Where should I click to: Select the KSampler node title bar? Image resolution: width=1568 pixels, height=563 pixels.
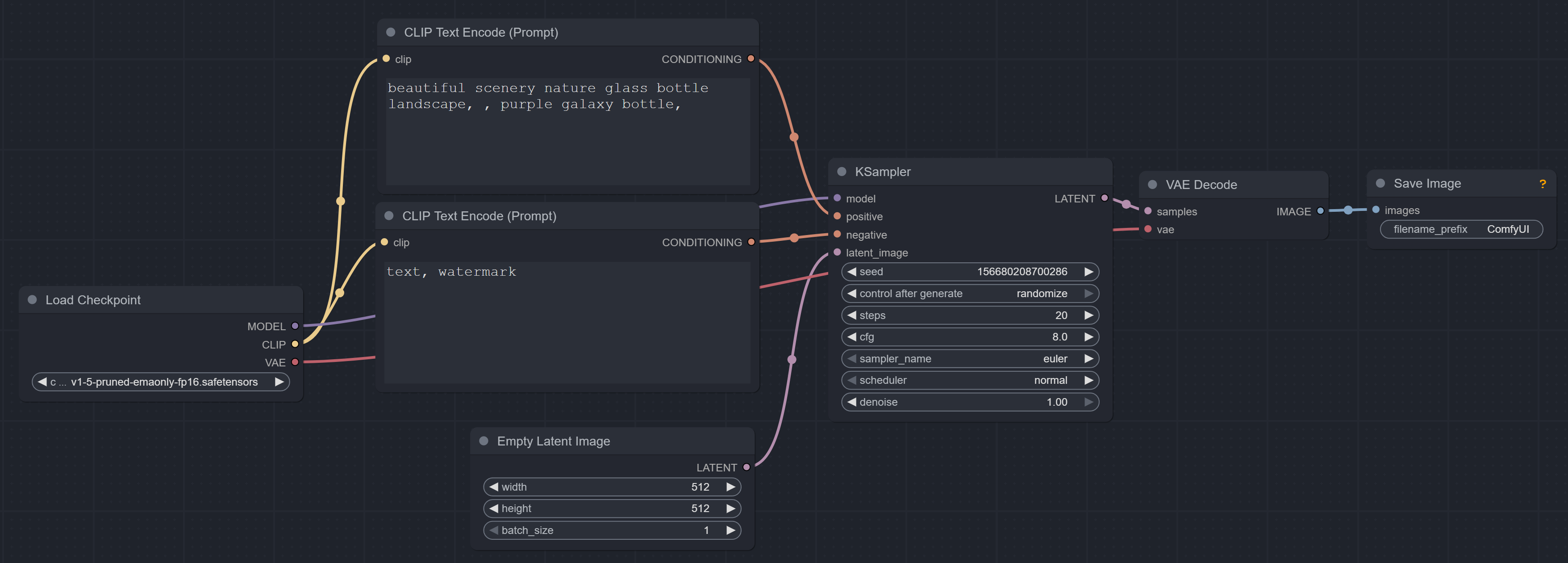coord(970,172)
